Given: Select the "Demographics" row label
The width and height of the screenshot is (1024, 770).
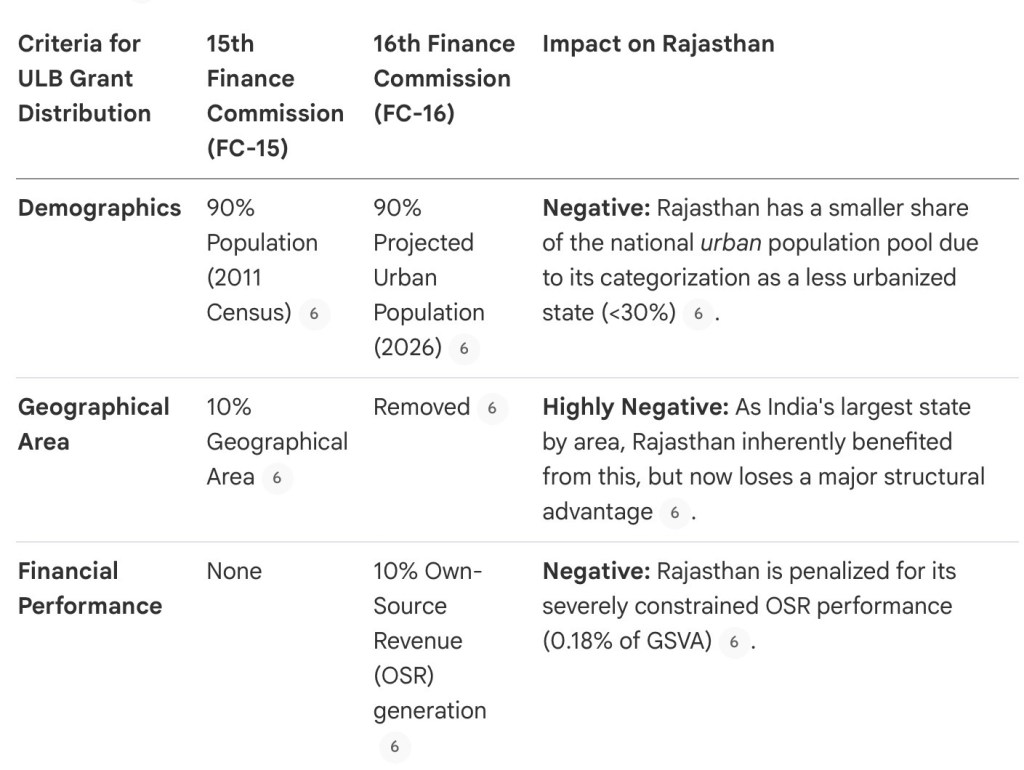Looking at the screenshot, I should pyautogui.click(x=99, y=208).
